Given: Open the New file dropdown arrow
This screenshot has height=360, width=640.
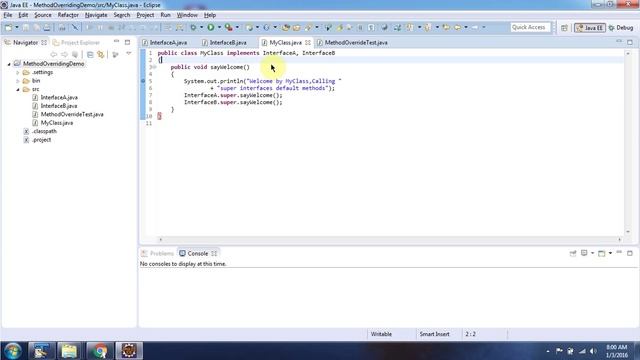Looking at the screenshot, I should click(x=17, y=27).
